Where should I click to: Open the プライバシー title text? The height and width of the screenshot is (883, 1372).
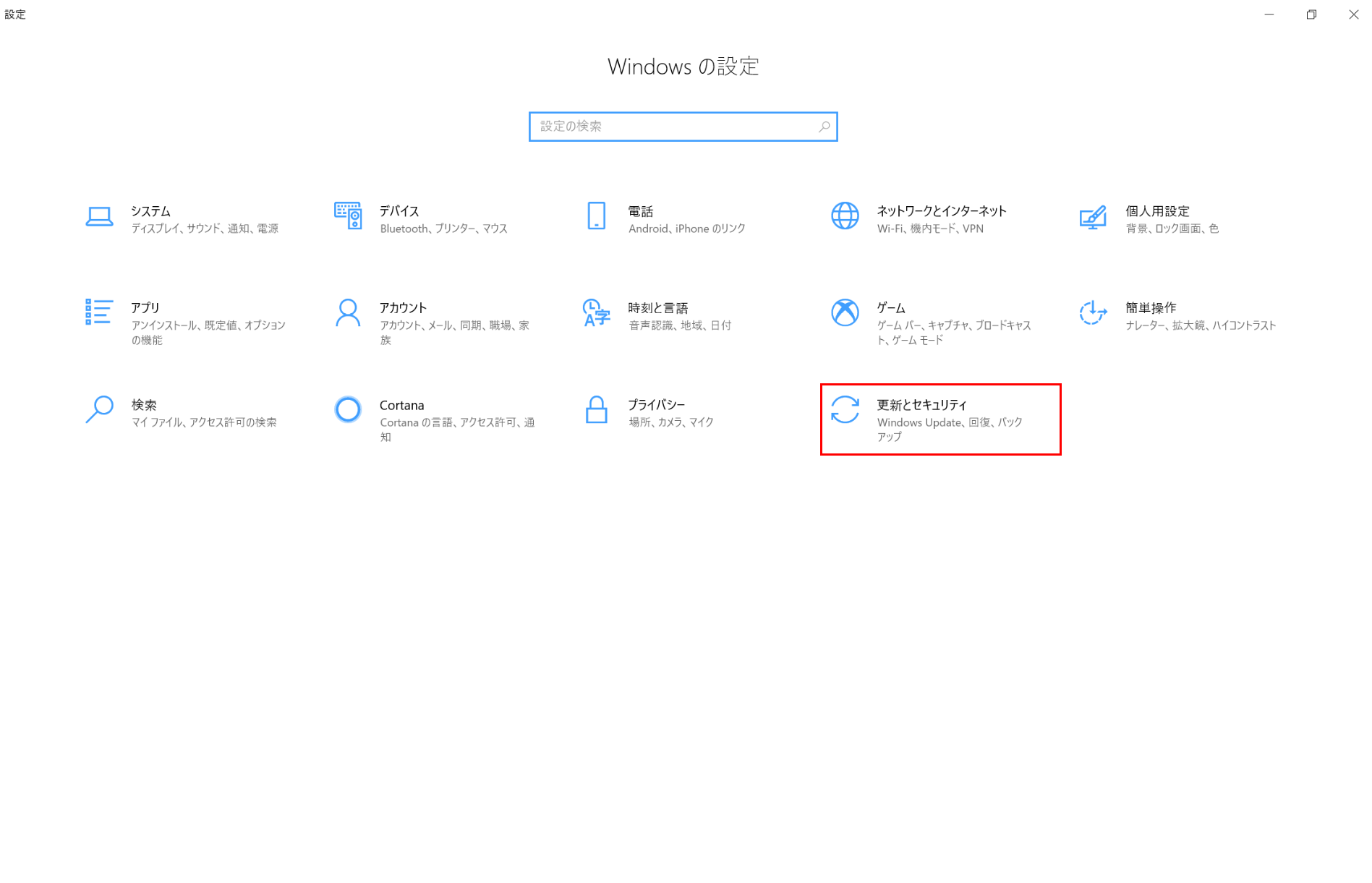click(x=656, y=405)
